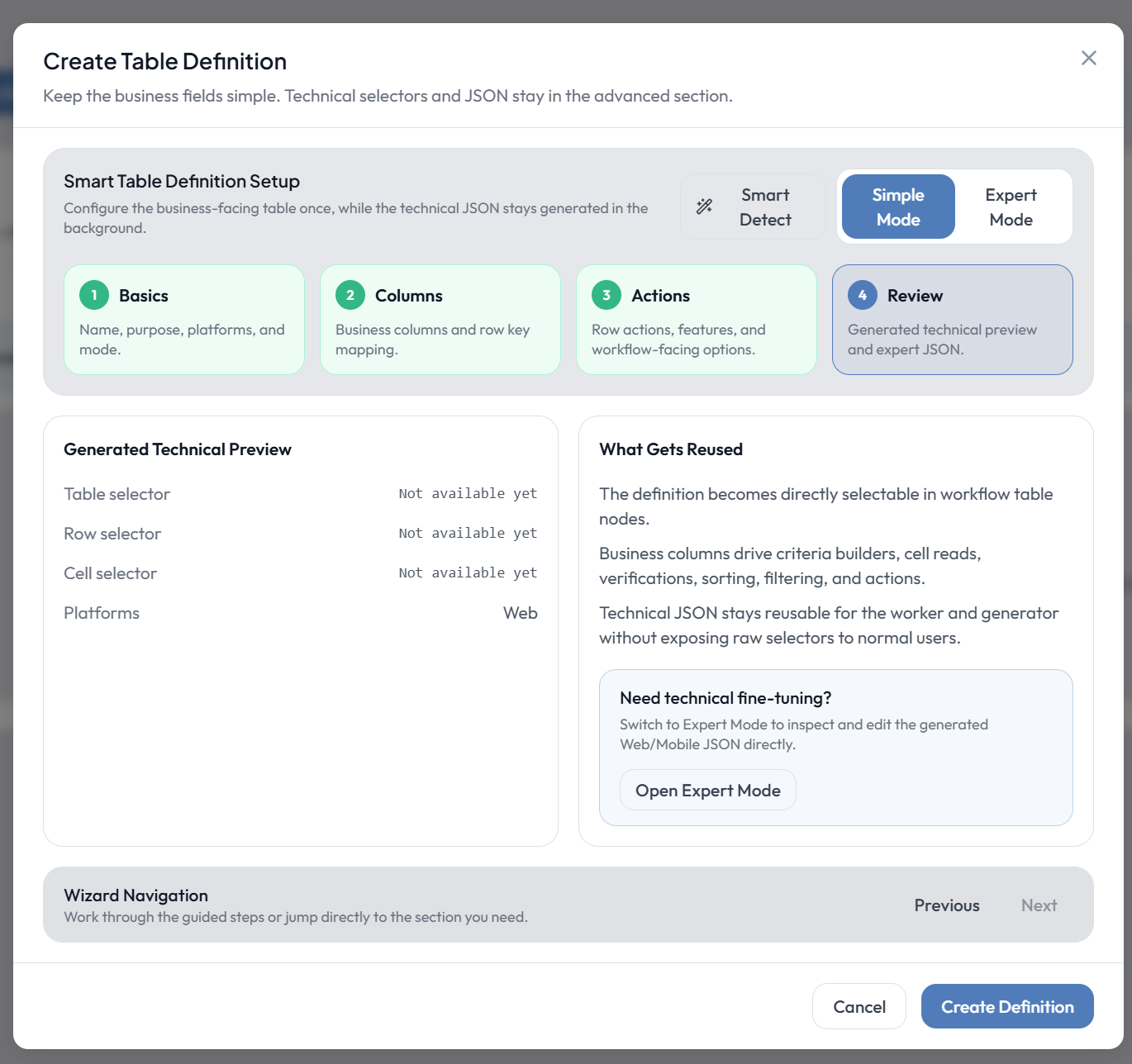Click the green number 1 step badge
This screenshot has width=1132, height=1064.
tap(94, 295)
